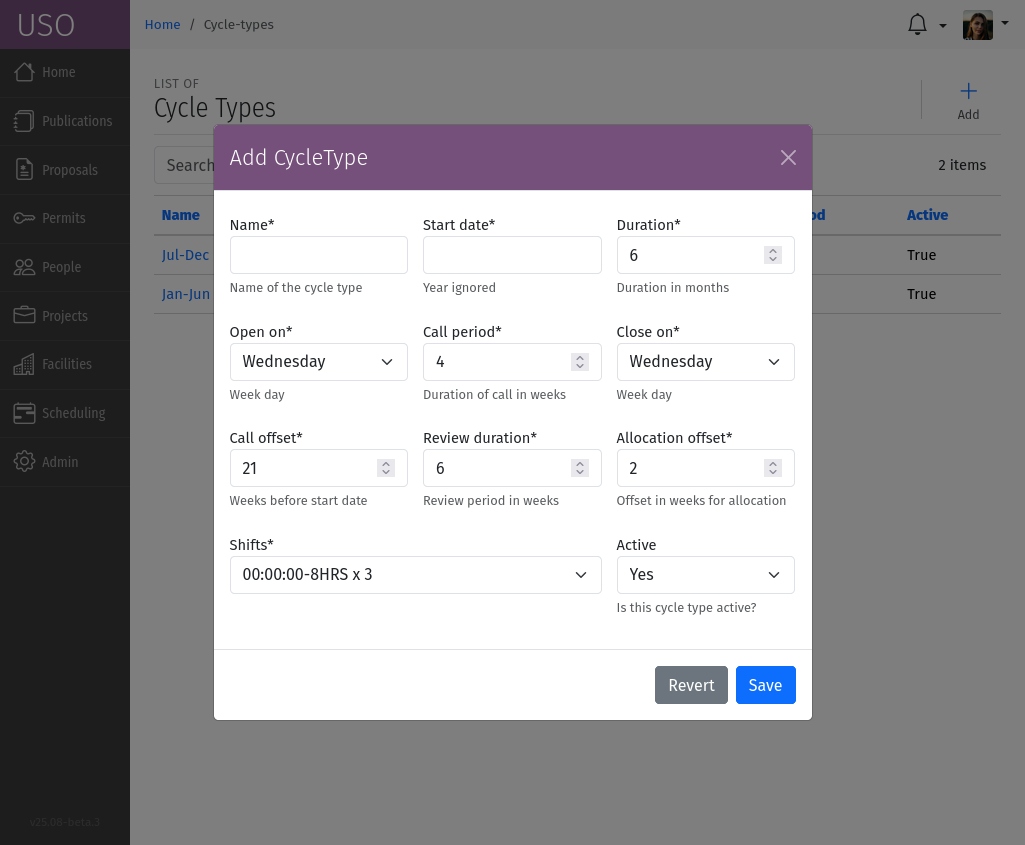Click the USO logo
This screenshot has height=845, width=1025.
46,25
